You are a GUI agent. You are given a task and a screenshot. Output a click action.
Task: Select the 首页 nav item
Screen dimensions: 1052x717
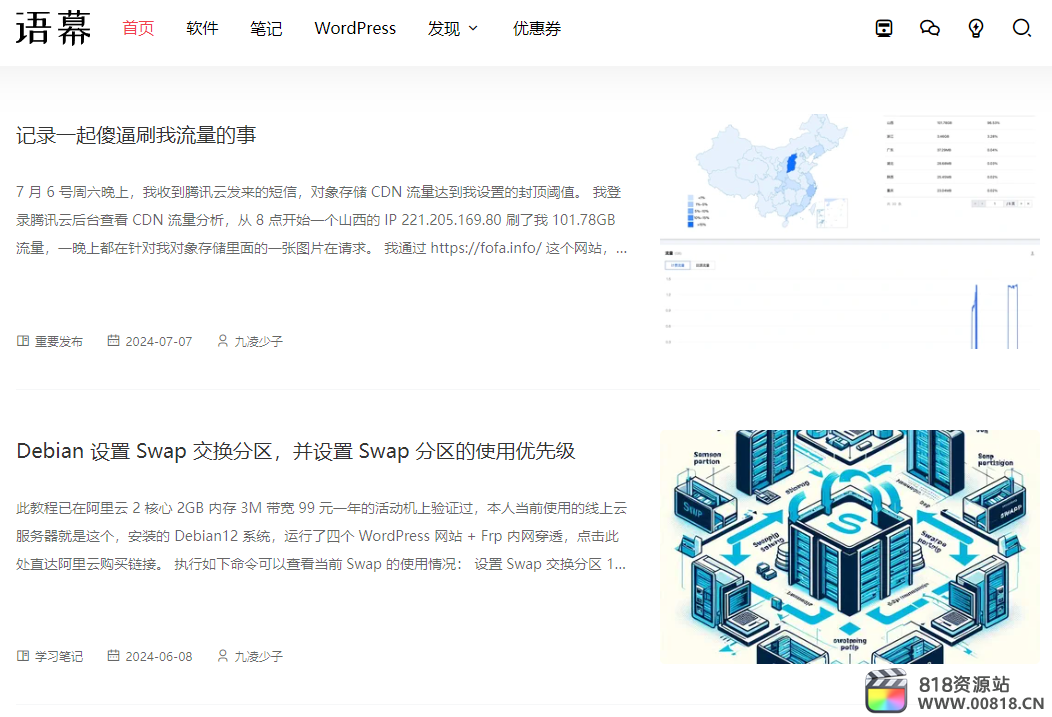[138, 28]
